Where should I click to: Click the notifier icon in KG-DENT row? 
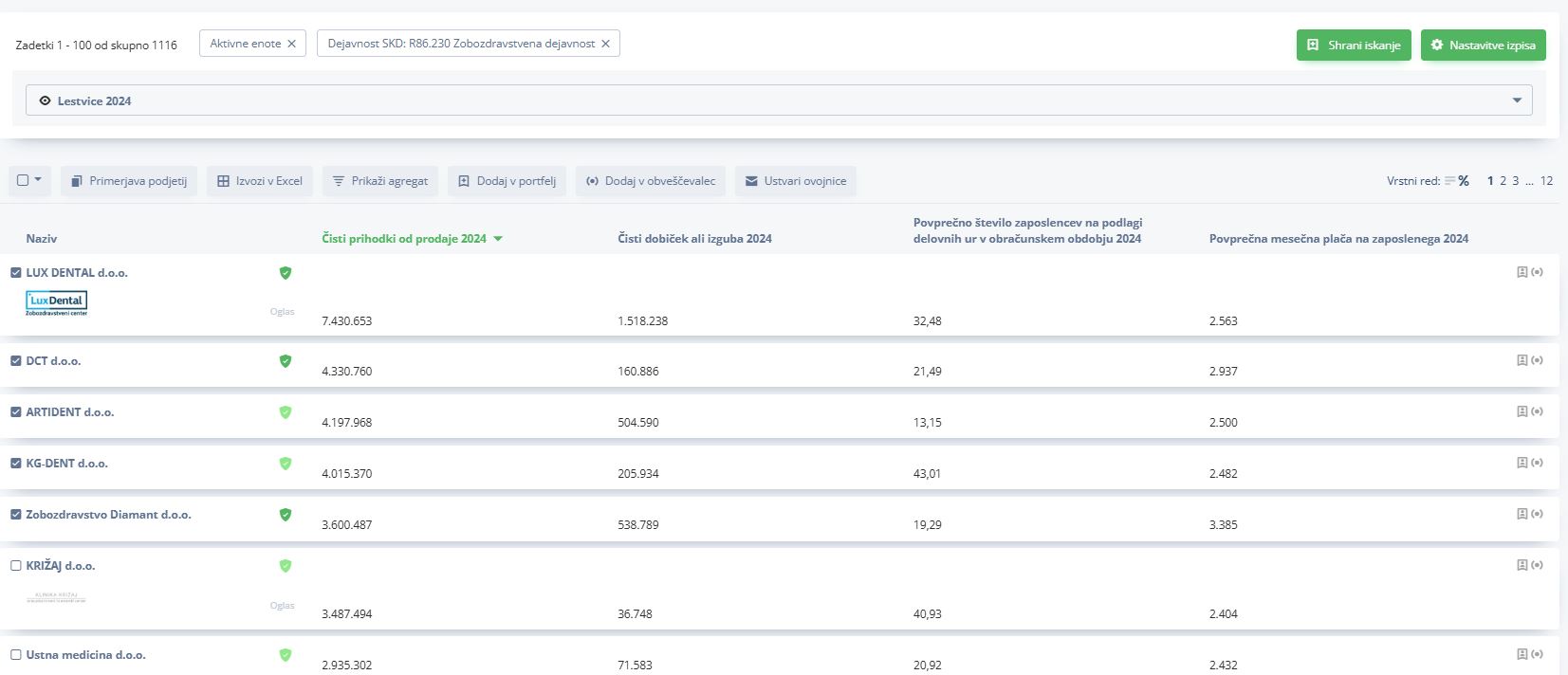[1537, 463]
